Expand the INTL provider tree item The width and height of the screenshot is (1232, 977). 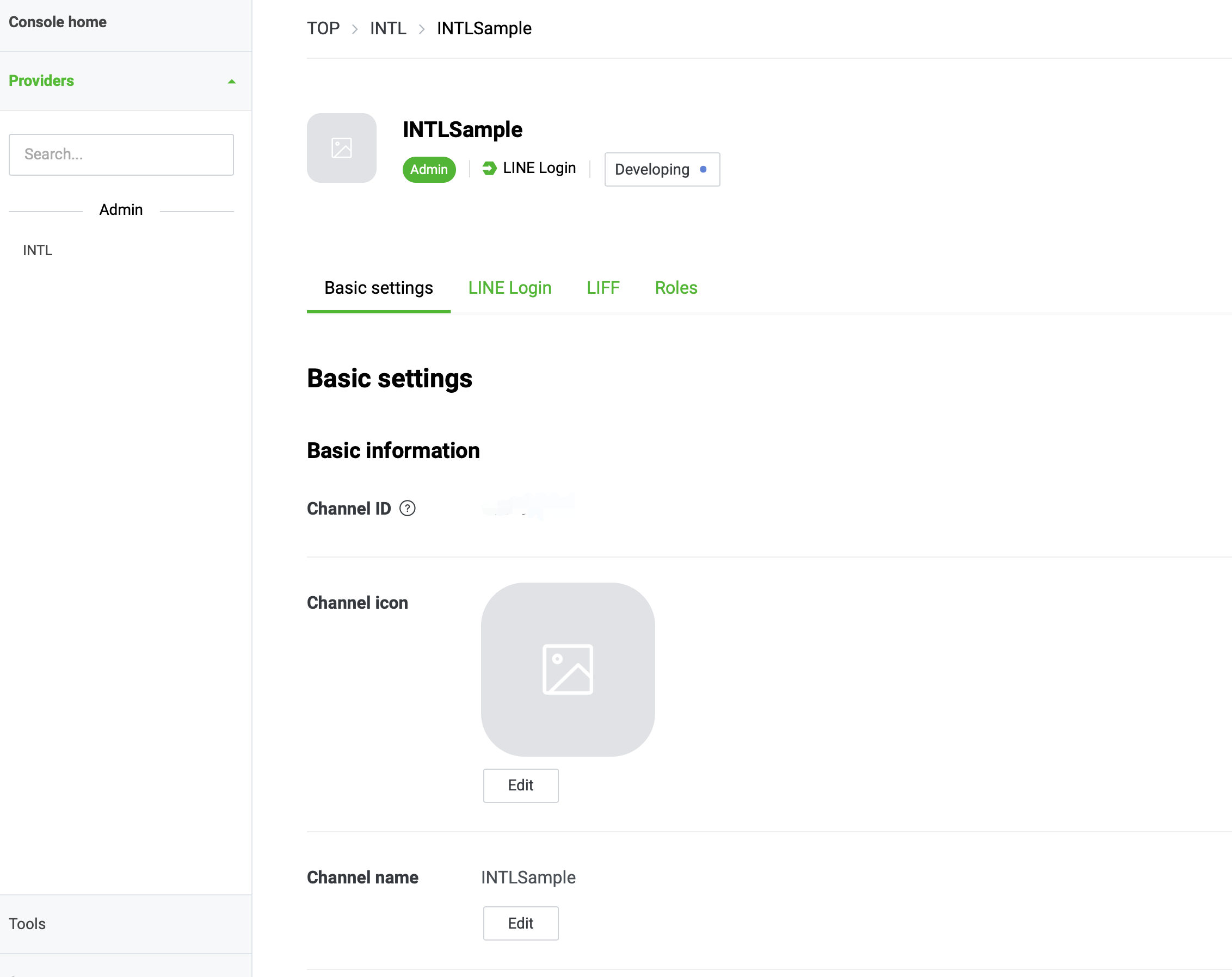(38, 250)
